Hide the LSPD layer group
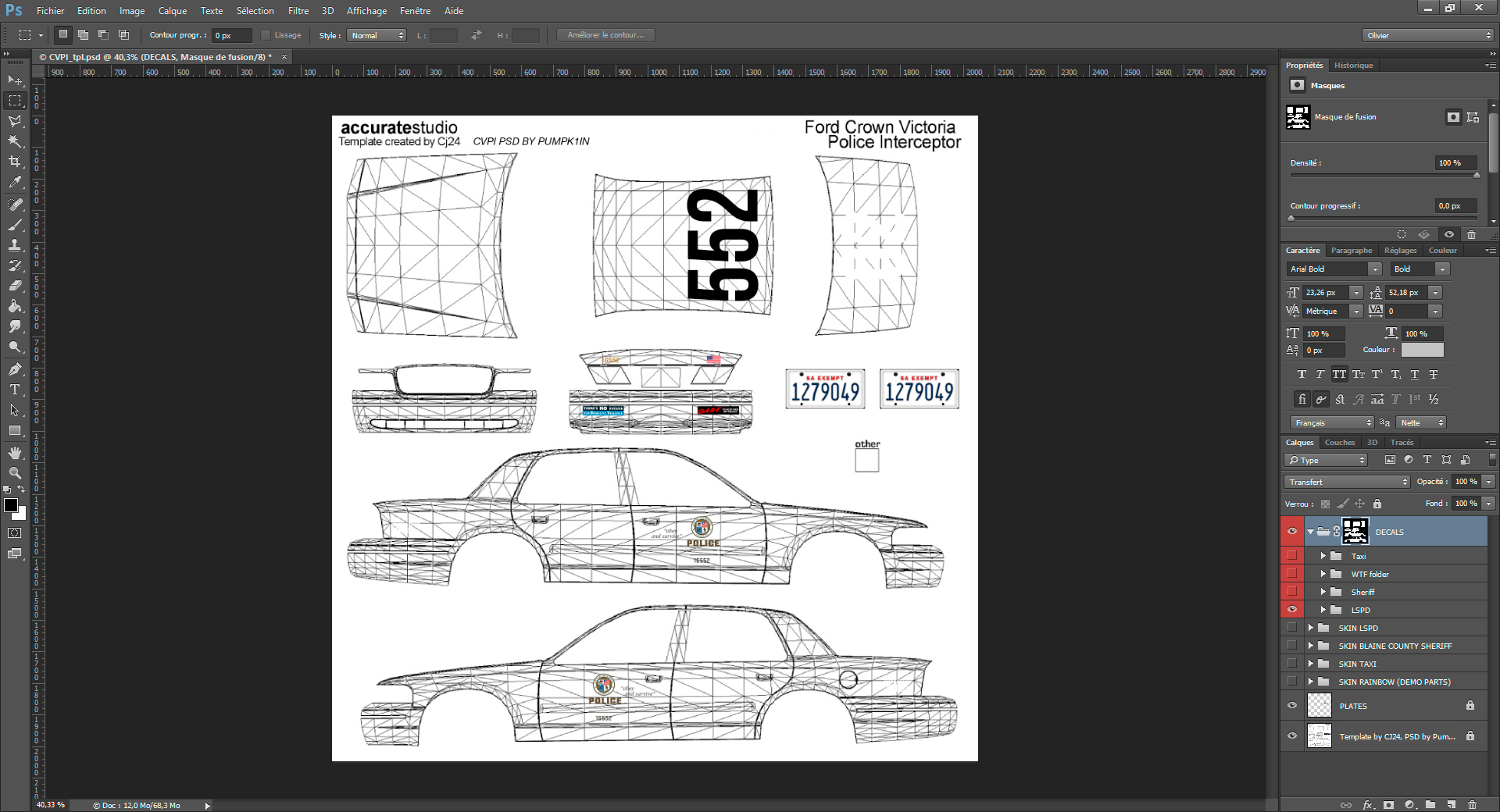1500x812 pixels. (1291, 610)
